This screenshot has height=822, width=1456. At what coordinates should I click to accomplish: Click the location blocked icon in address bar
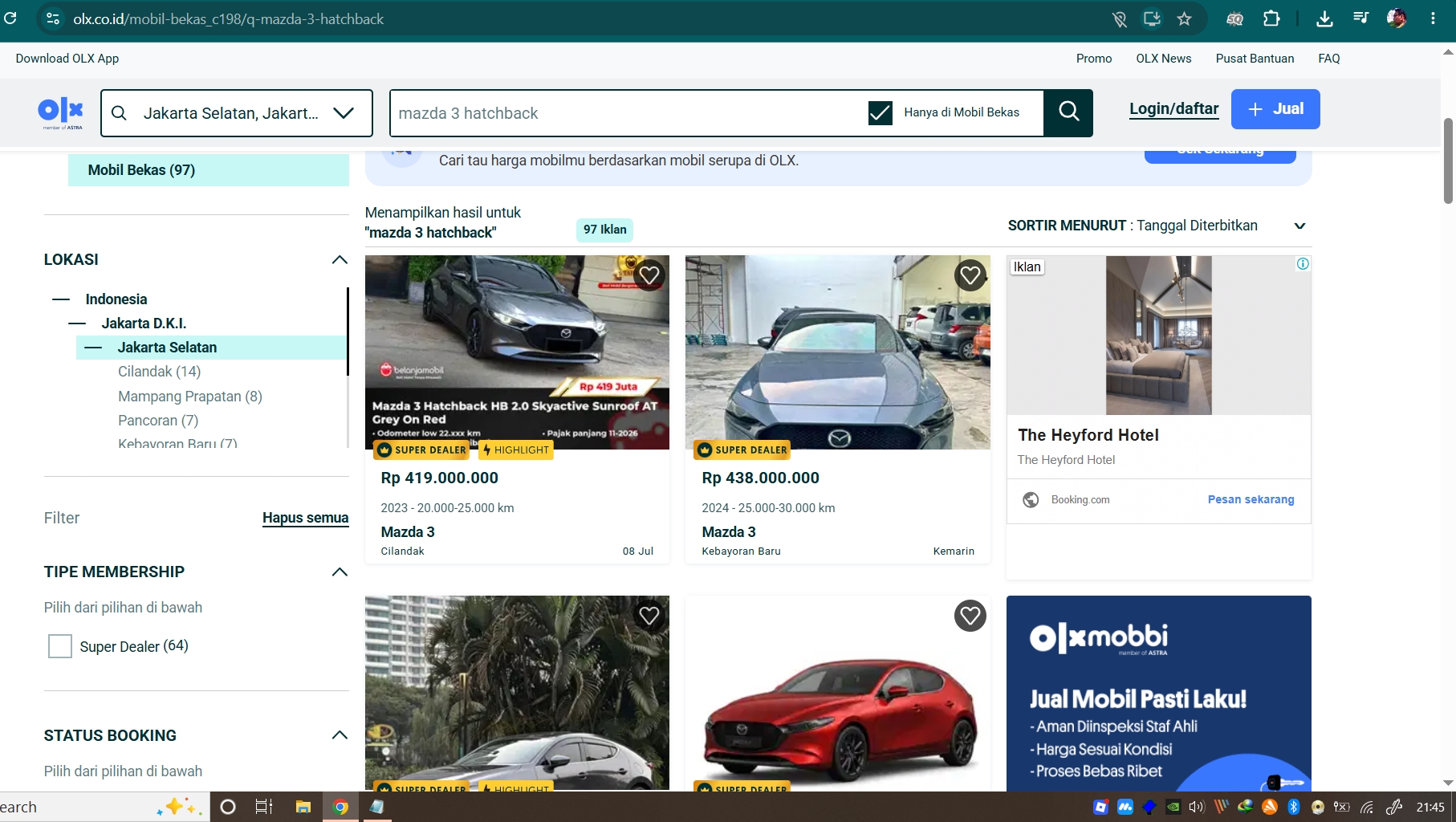1120,18
